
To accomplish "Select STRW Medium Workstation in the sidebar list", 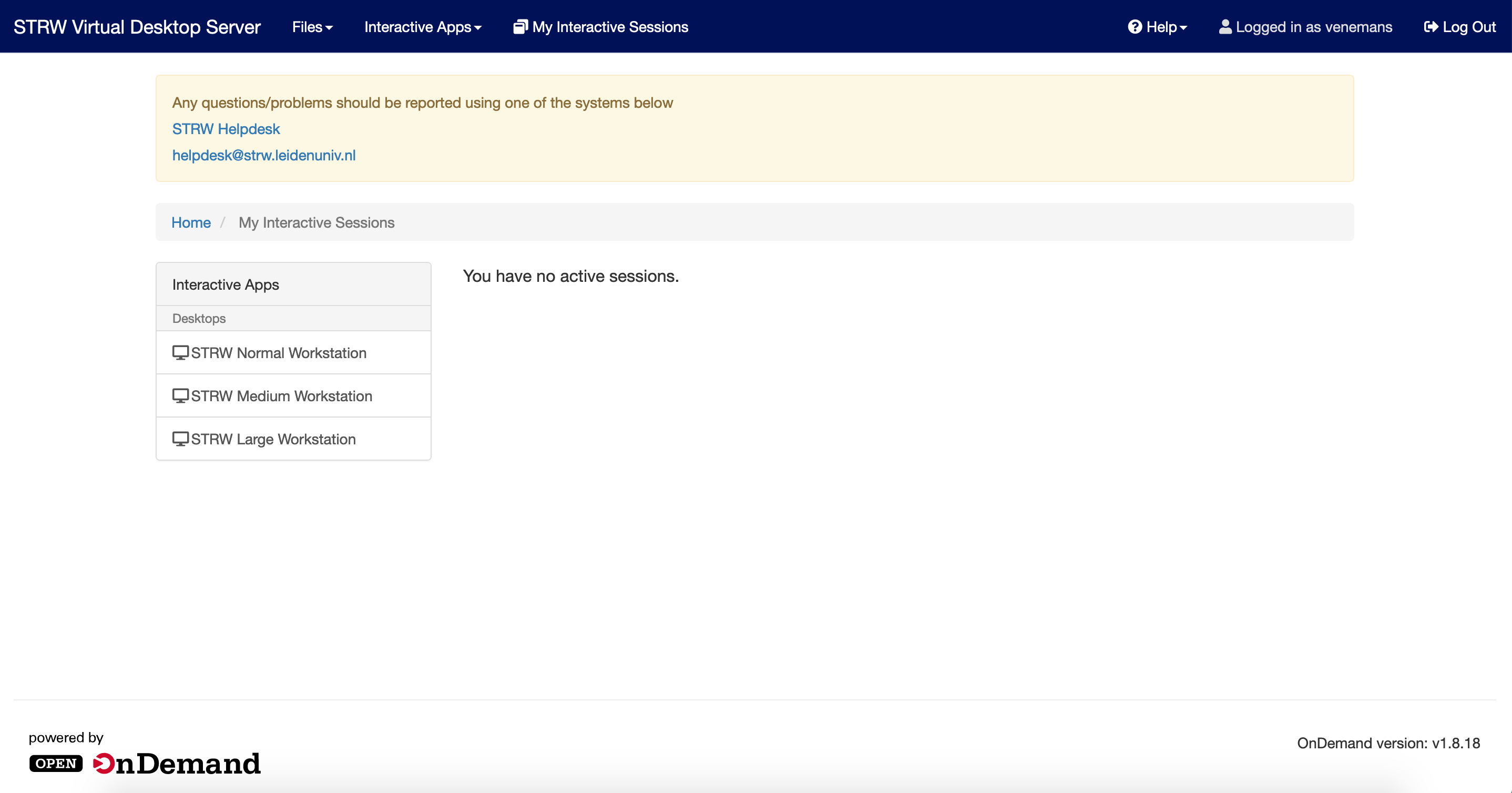I will [x=281, y=396].
